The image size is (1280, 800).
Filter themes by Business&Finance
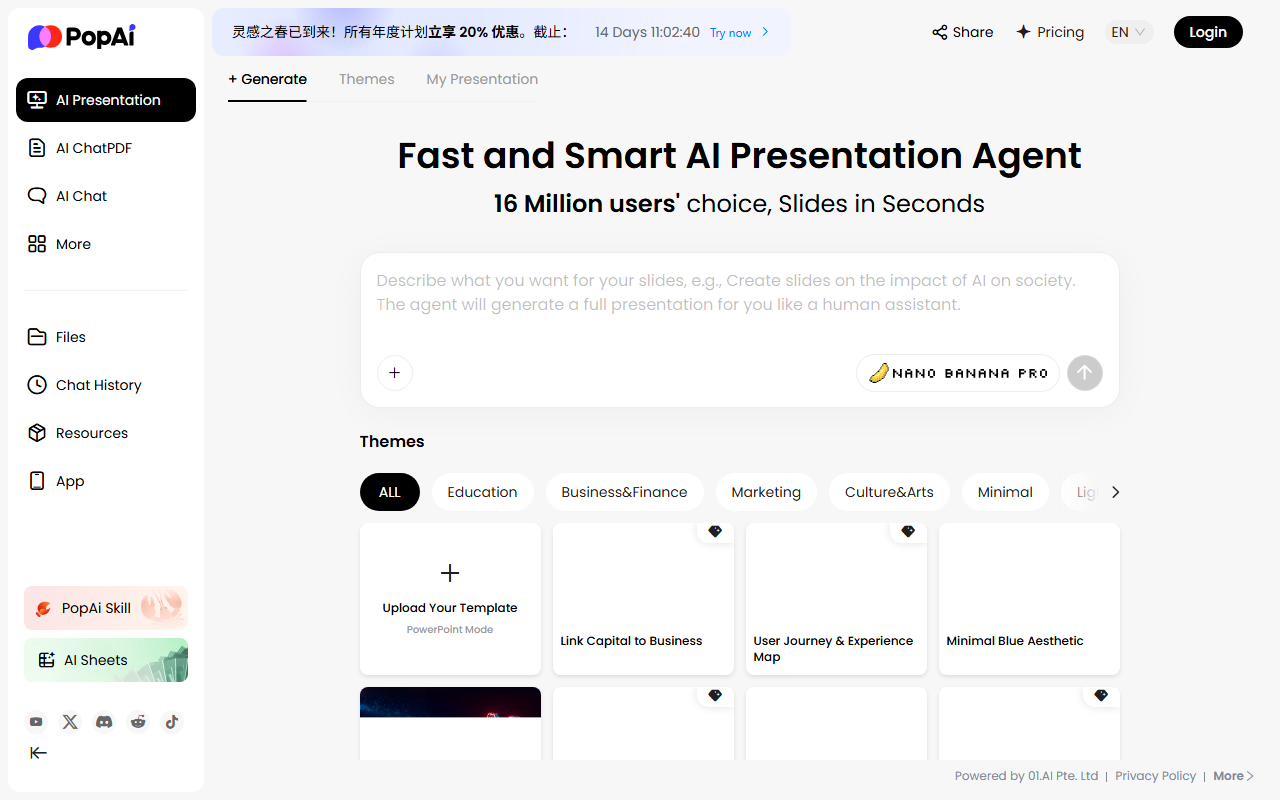pyautogui.click(x=624, y=492)
